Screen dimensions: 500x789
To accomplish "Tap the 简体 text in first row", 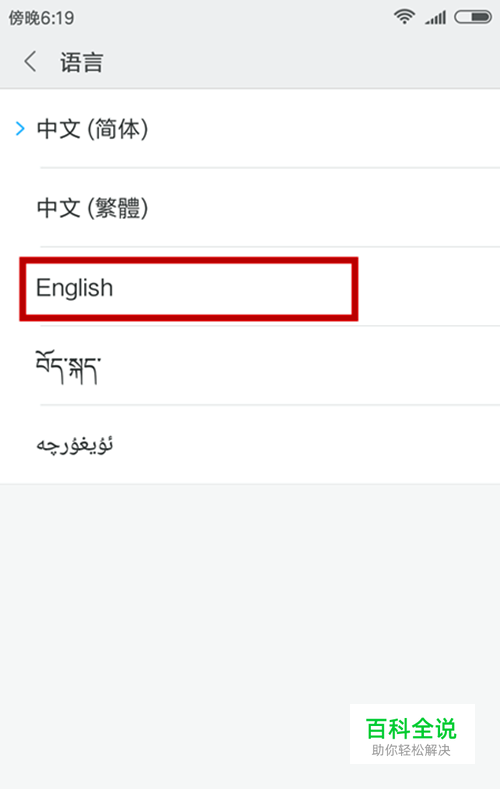I will [118, 129].
